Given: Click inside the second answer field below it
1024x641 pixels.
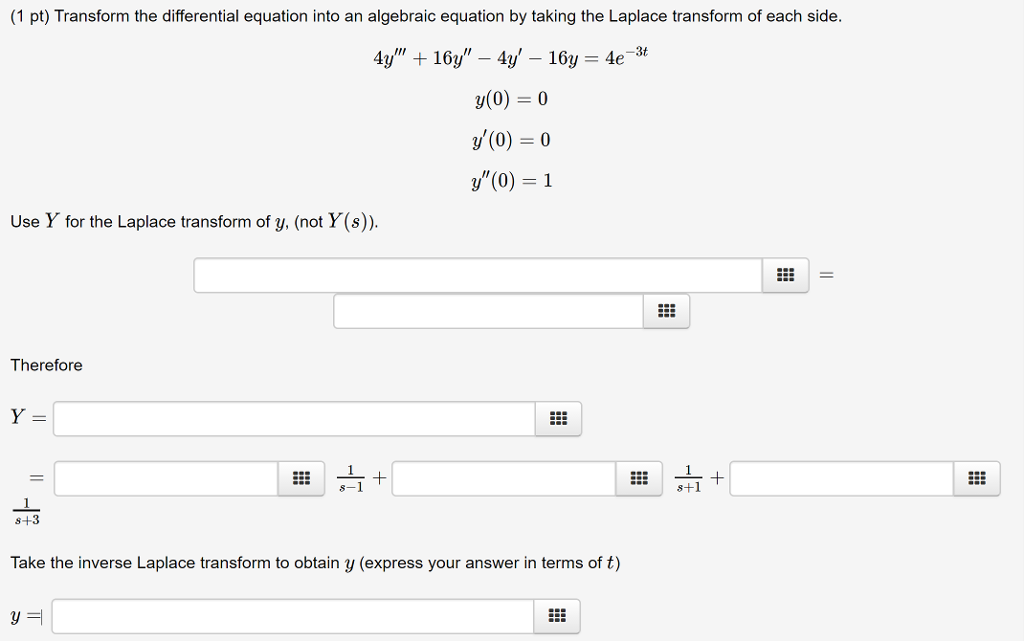Looking at the screenshot, I should [x=486, y=310].
